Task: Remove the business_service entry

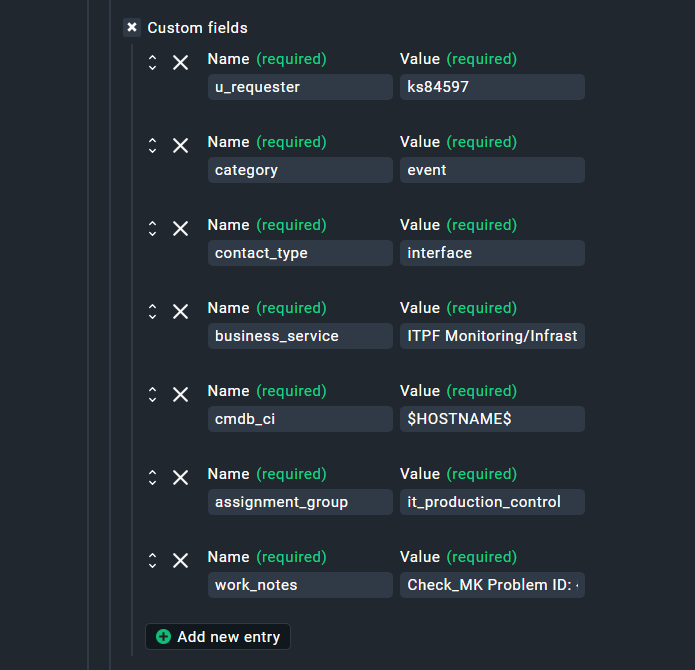Action: coord(180,312)
